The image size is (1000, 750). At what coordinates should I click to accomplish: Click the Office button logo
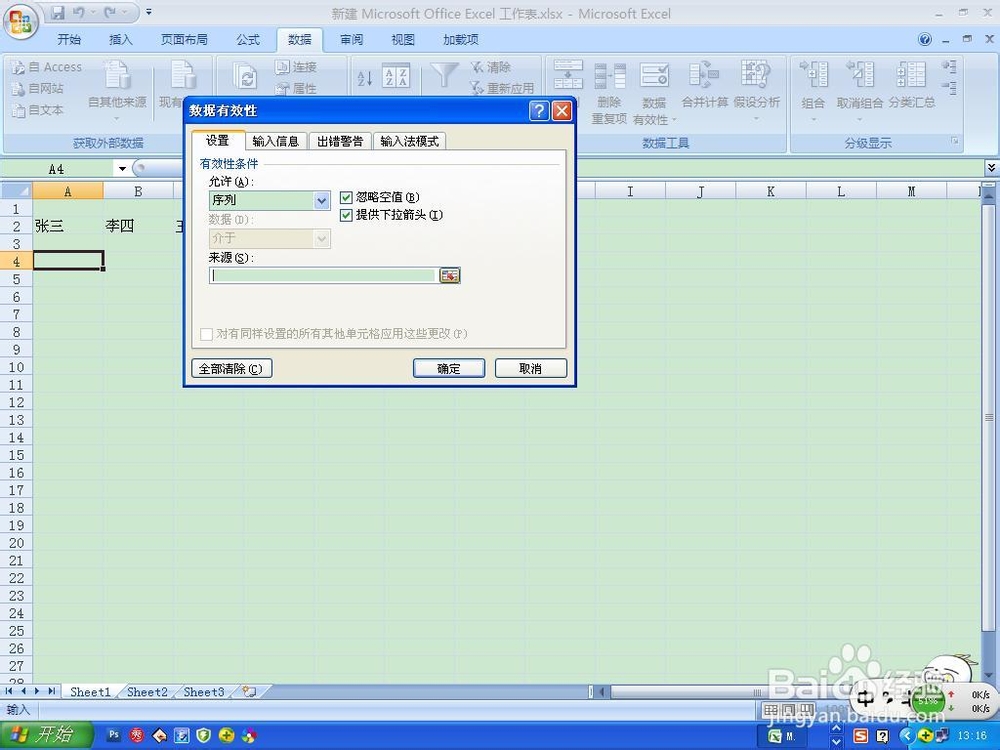(x=20, y=22)
